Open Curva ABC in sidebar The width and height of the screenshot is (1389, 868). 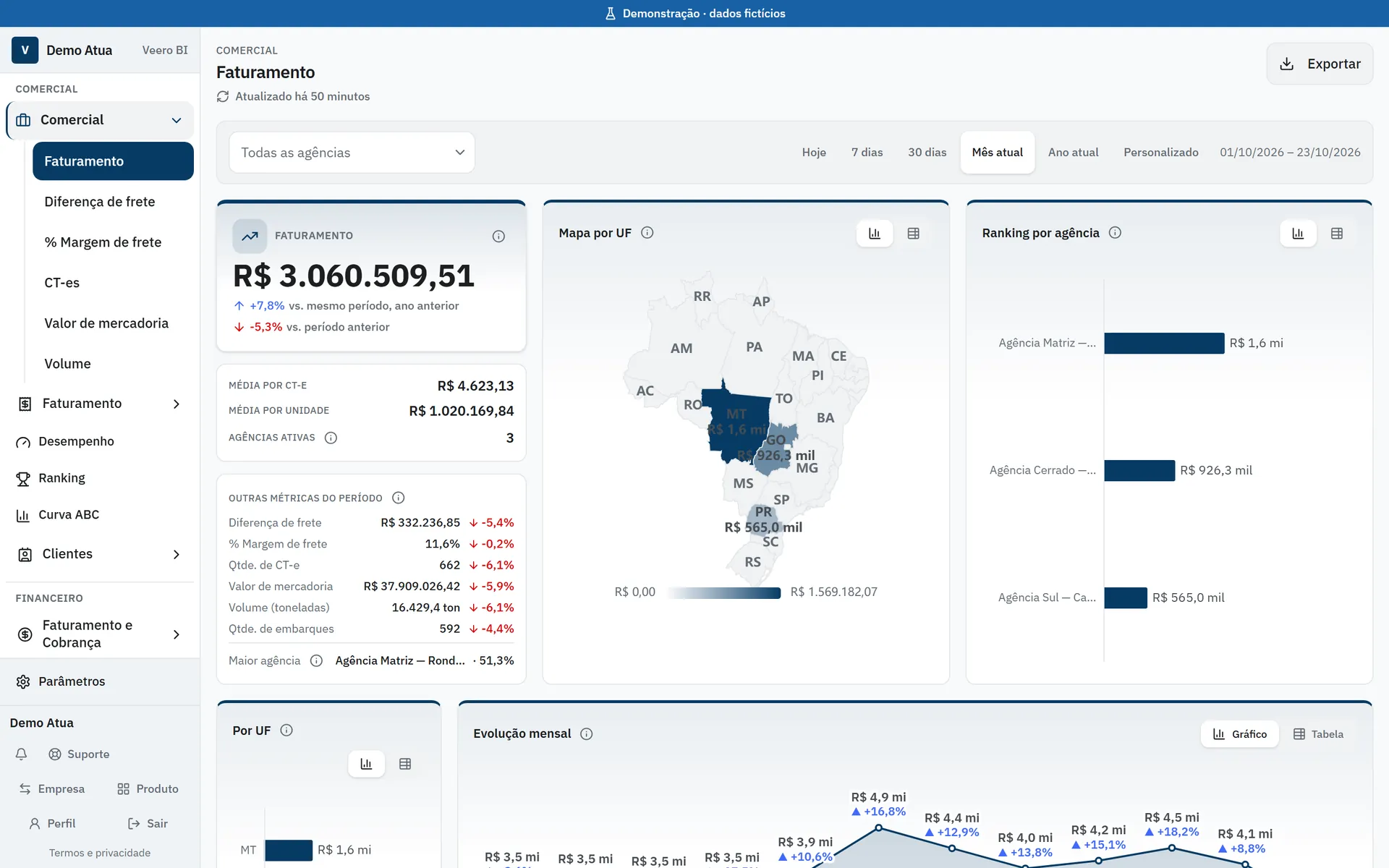point(100,515)
